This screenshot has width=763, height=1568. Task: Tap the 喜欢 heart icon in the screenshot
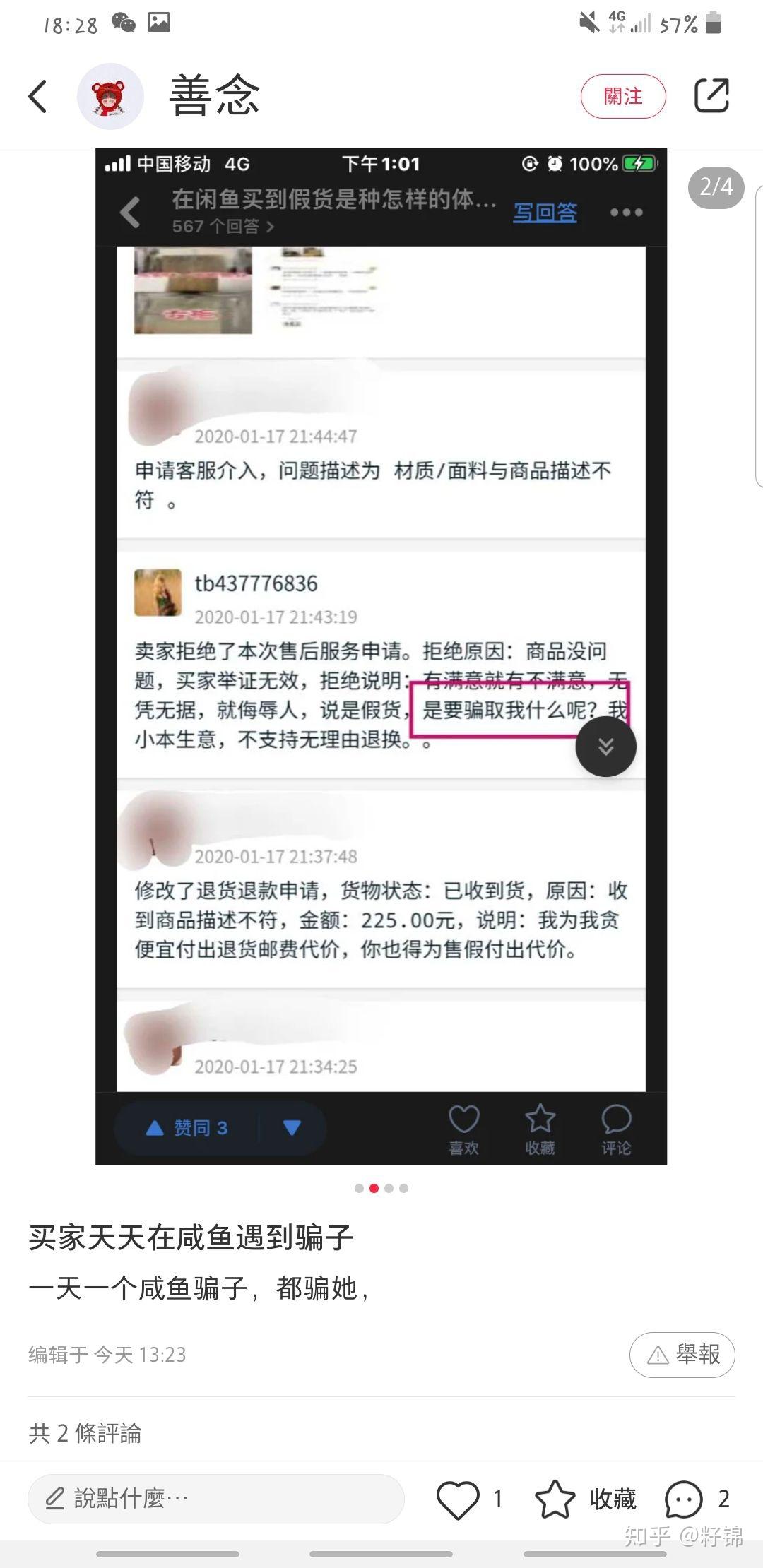464,1129
